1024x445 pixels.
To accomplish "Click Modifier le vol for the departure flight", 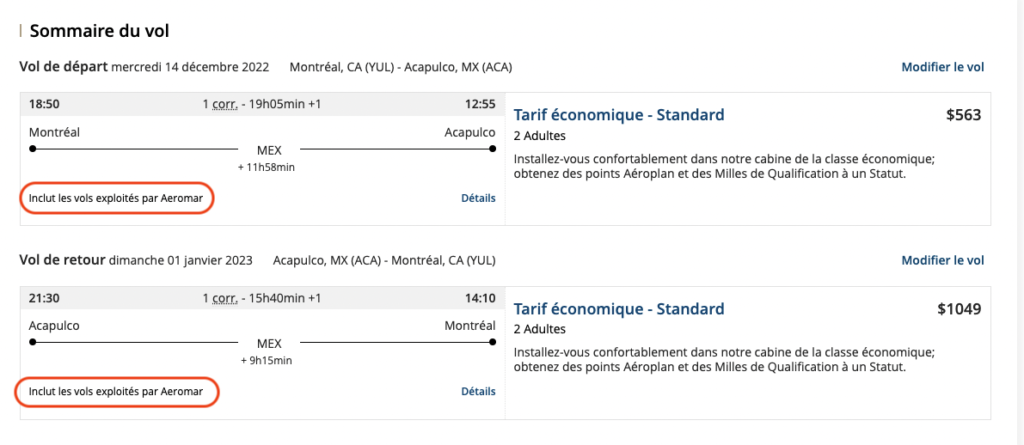I will coord(942,67).
